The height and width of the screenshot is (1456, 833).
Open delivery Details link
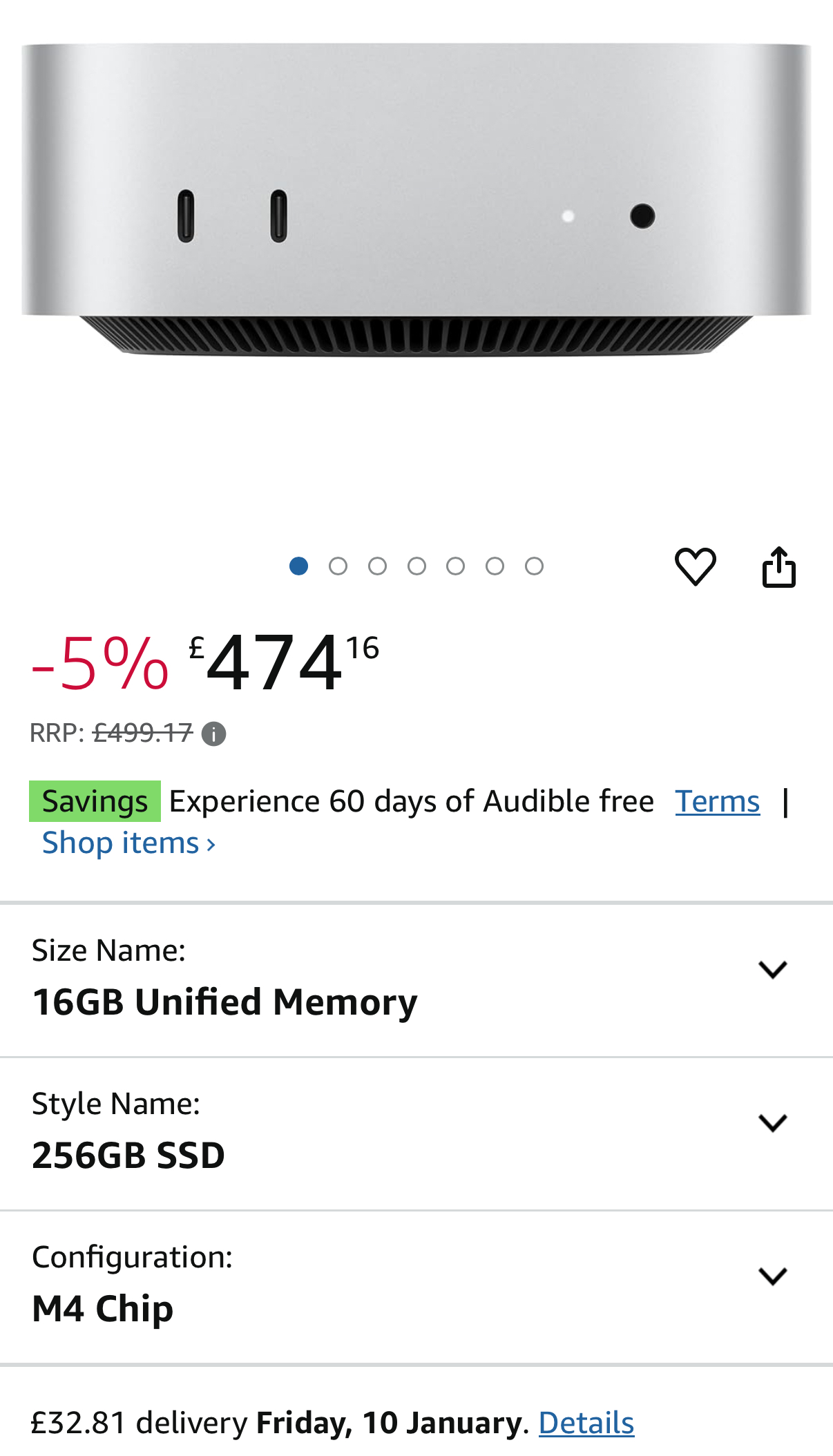click(586, 1423)
